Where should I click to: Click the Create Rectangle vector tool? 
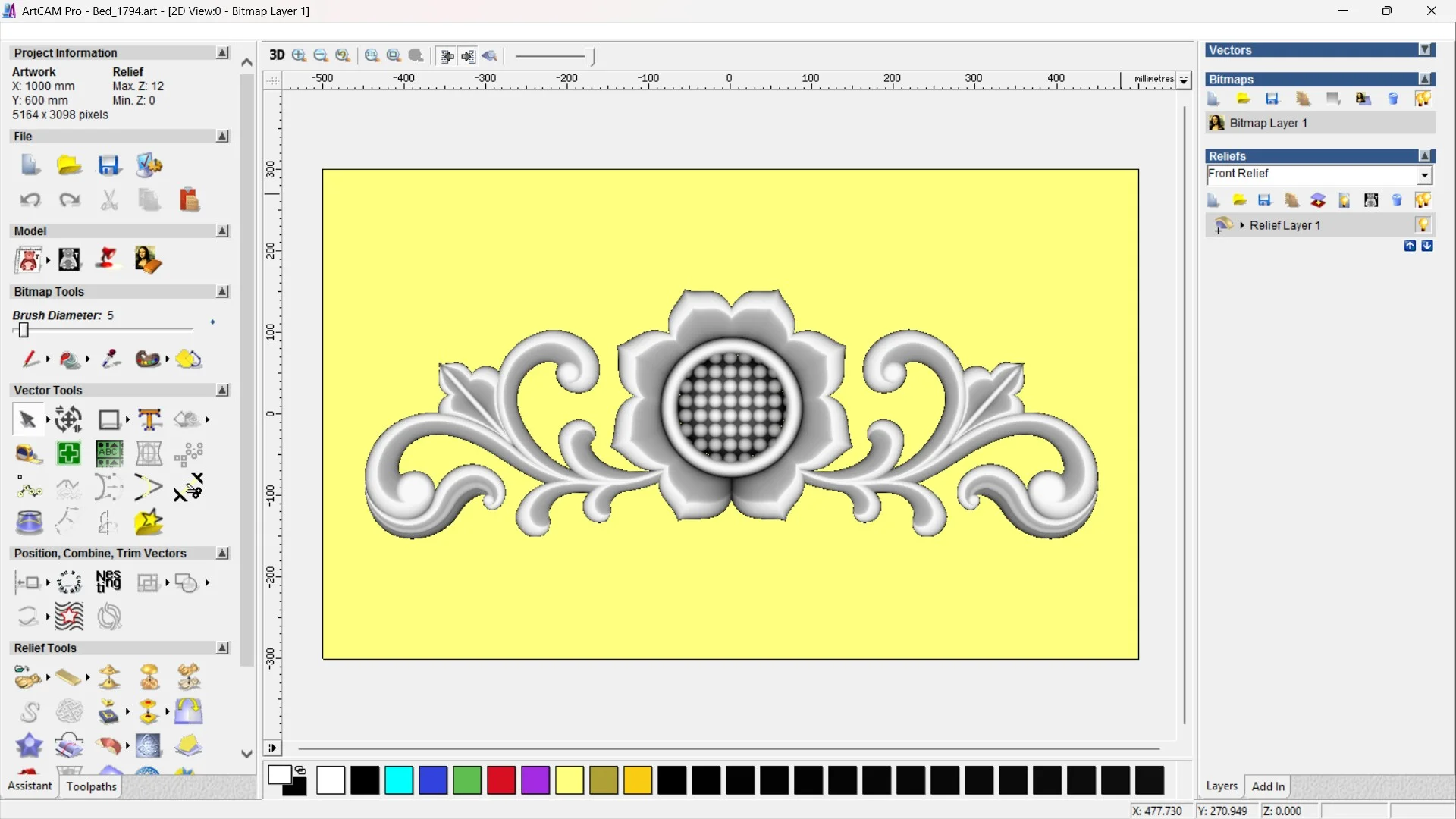[109, 419]
